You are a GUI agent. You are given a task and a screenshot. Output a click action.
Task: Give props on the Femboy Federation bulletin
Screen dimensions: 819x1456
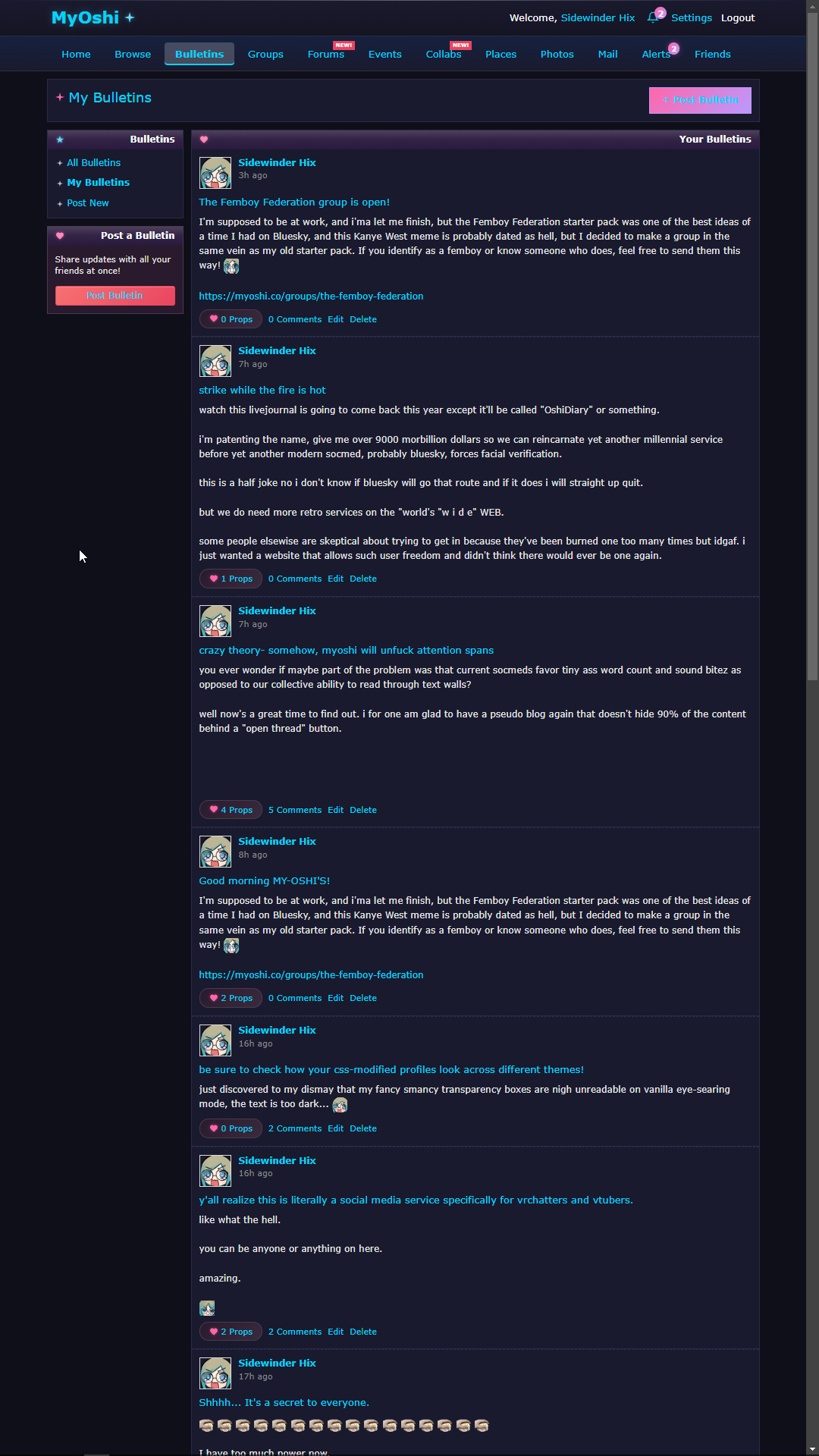click(231, 319)
